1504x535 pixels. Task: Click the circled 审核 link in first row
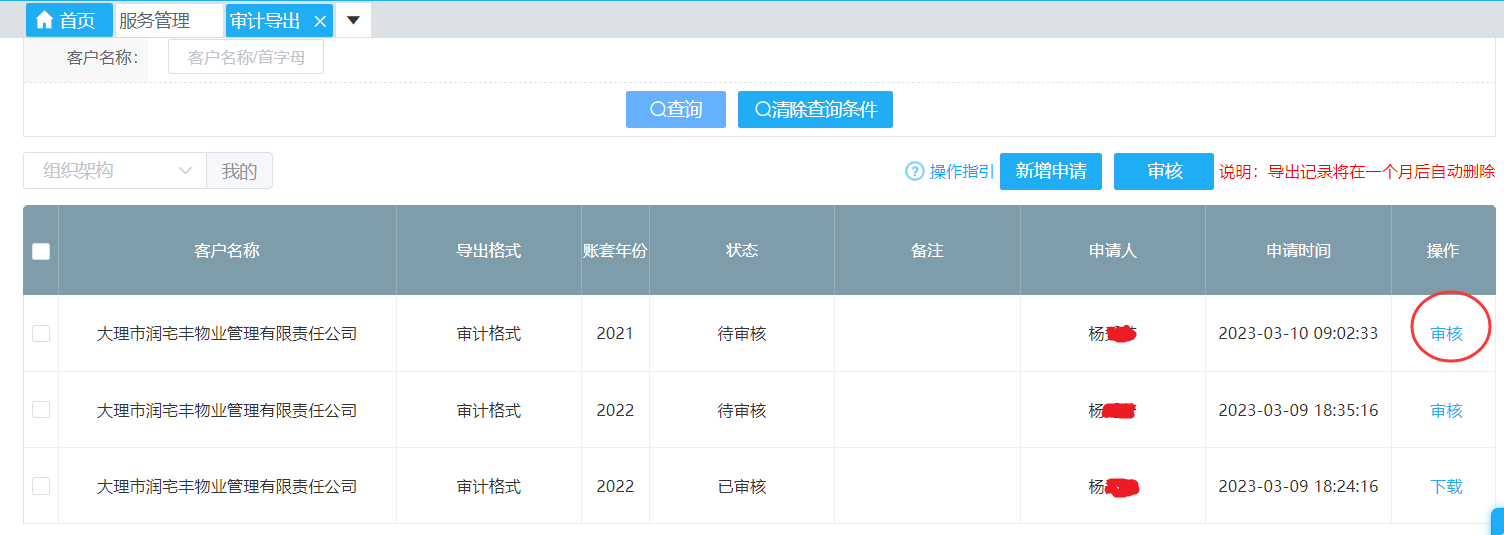1446,334
